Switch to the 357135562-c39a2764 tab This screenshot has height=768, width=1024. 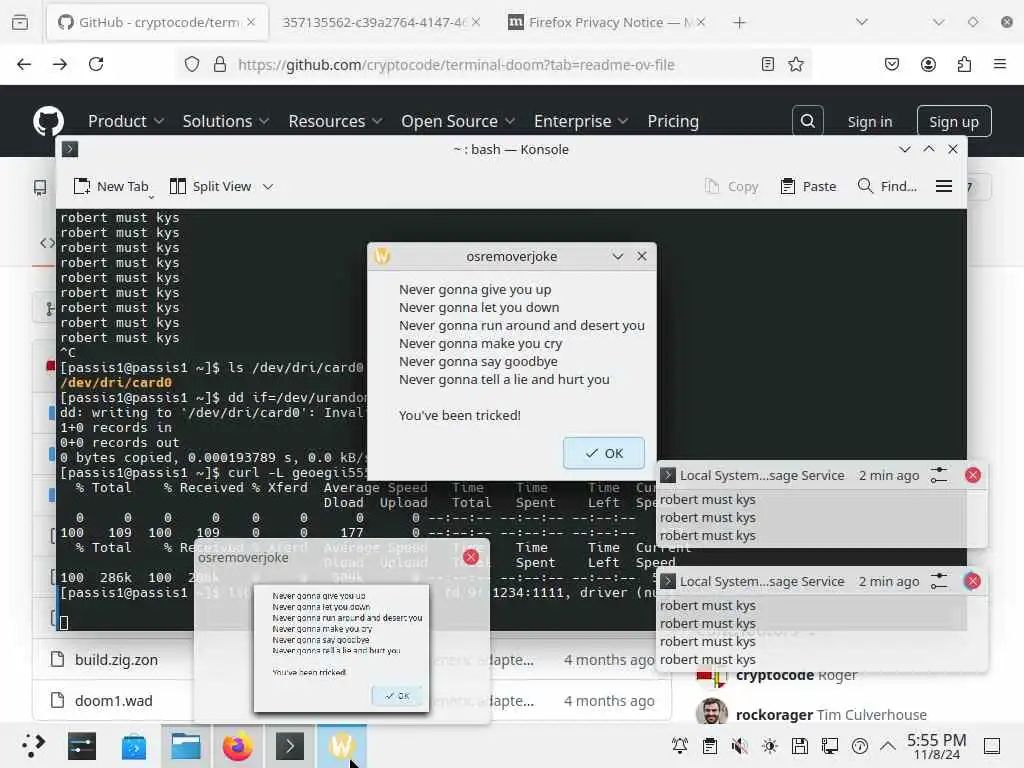point(381,22)
